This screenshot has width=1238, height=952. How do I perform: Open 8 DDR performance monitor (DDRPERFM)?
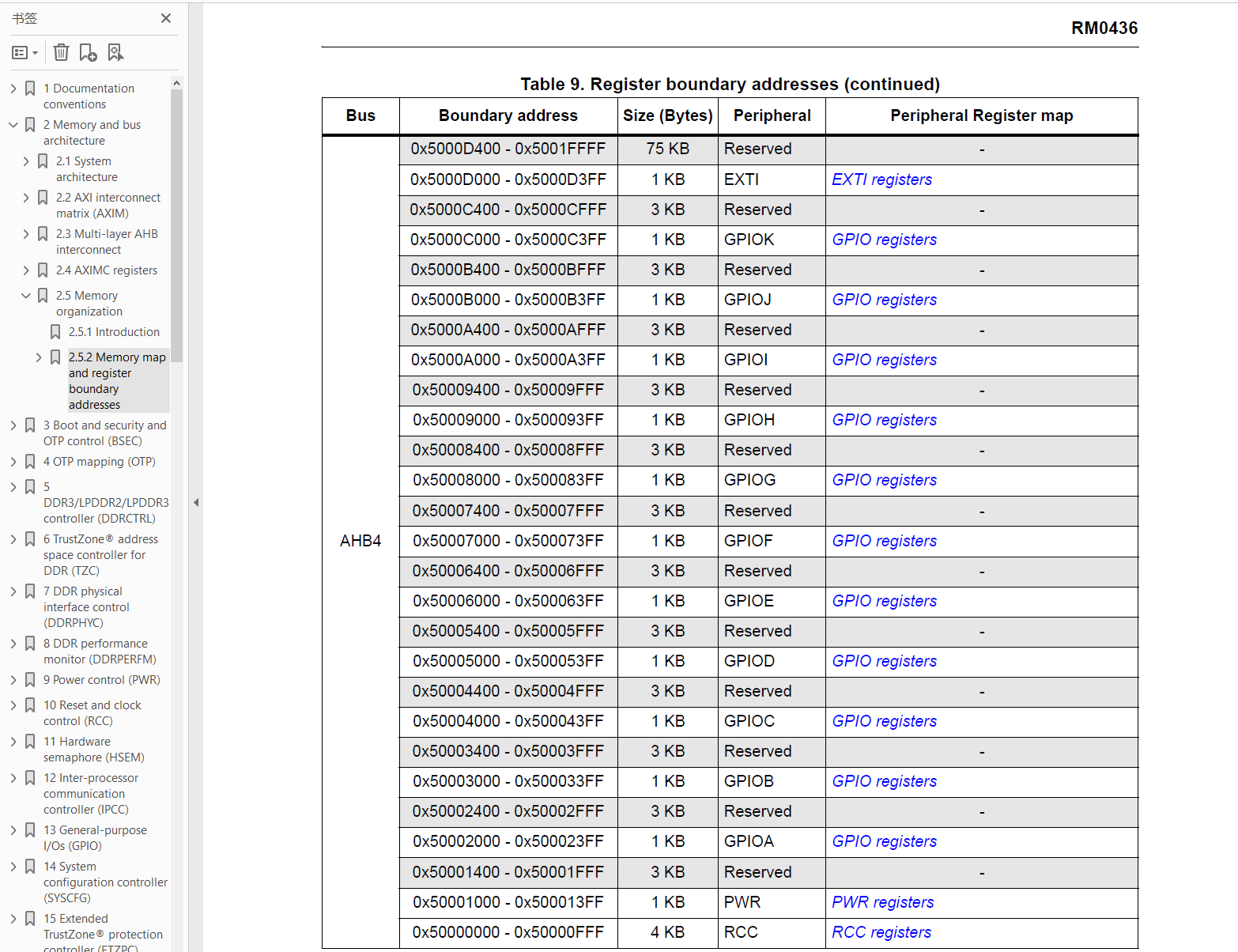[x=100, y=652]
